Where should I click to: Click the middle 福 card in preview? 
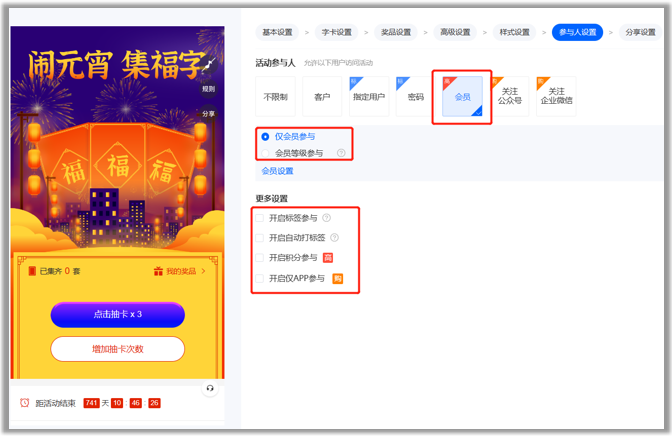(x=118, y=166)
